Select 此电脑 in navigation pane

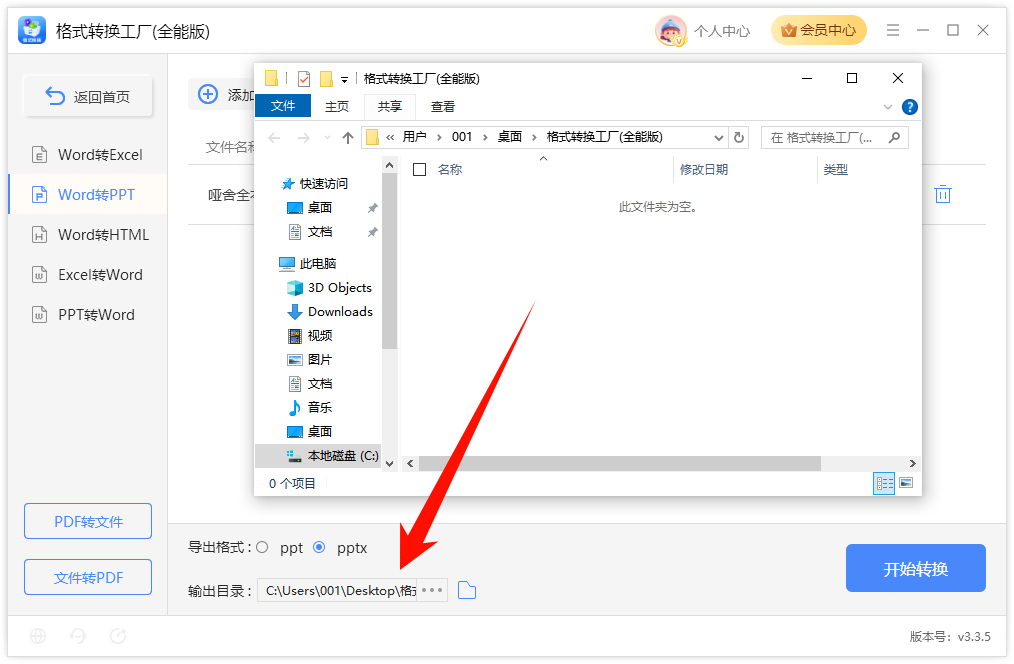tap(309, 263)
